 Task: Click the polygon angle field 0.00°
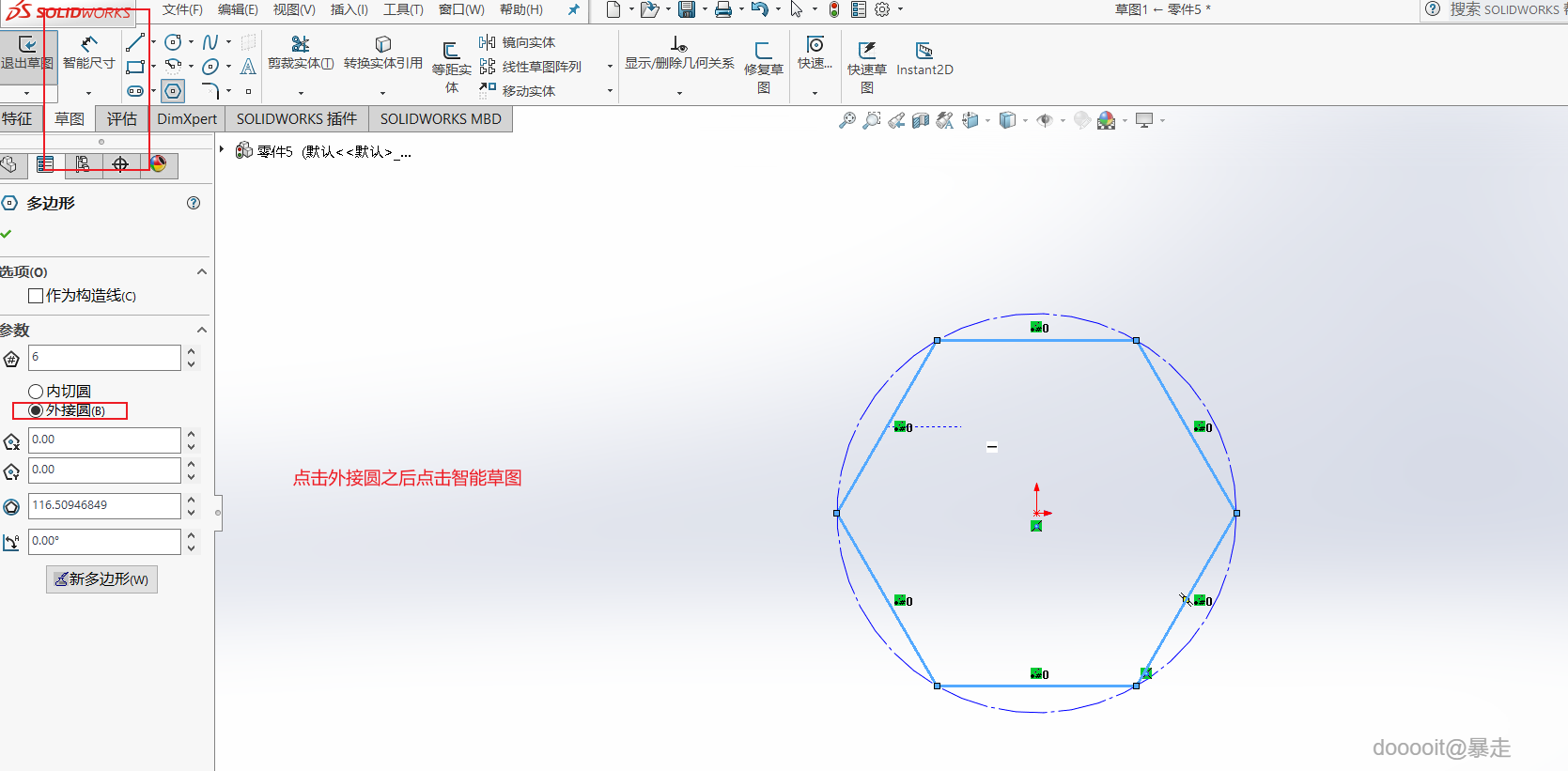(x=104, y=542)
